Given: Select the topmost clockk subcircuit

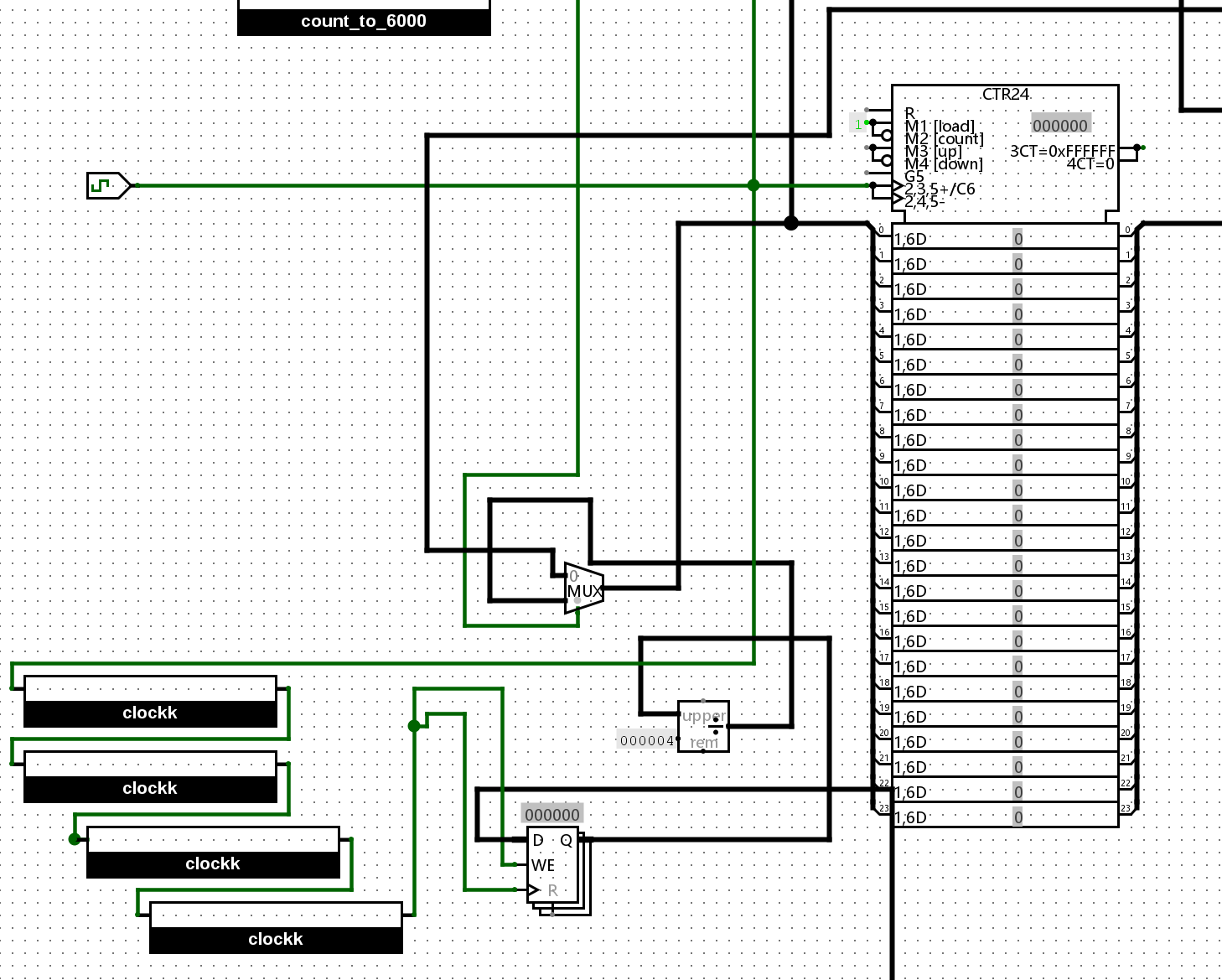Looking at the screenshot, I should point(150,702).
